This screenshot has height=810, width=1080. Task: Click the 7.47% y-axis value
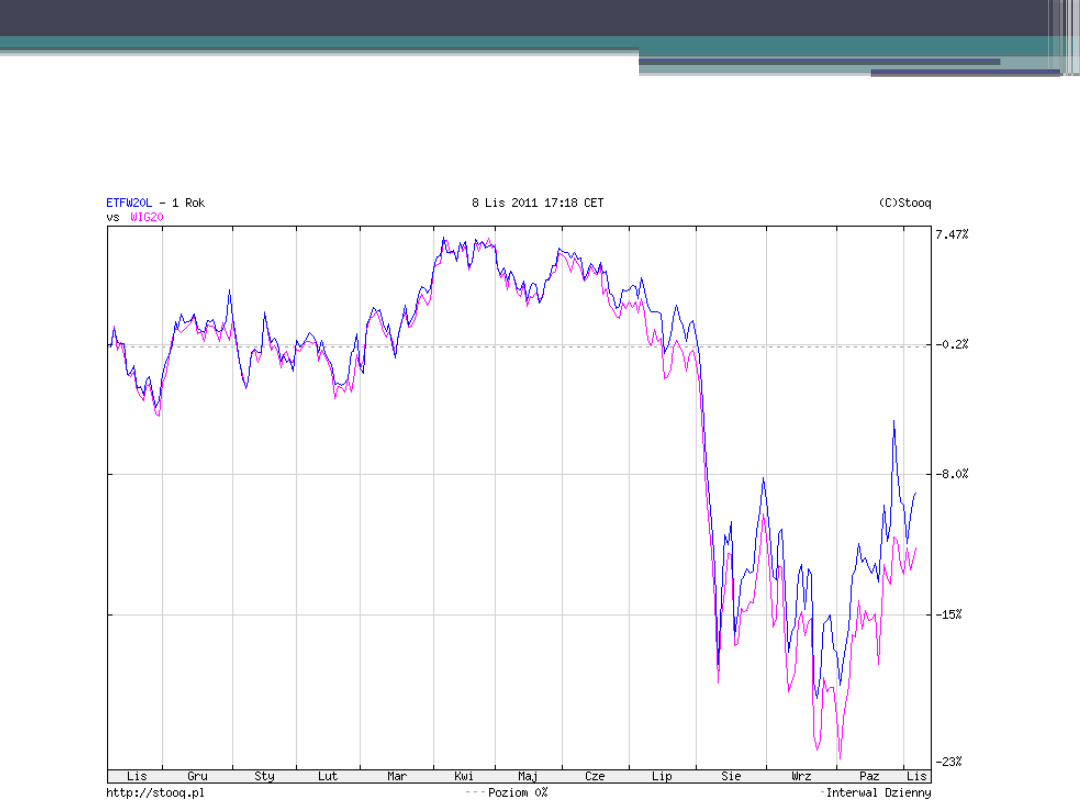pyautogui.click(x=951, y=235)
